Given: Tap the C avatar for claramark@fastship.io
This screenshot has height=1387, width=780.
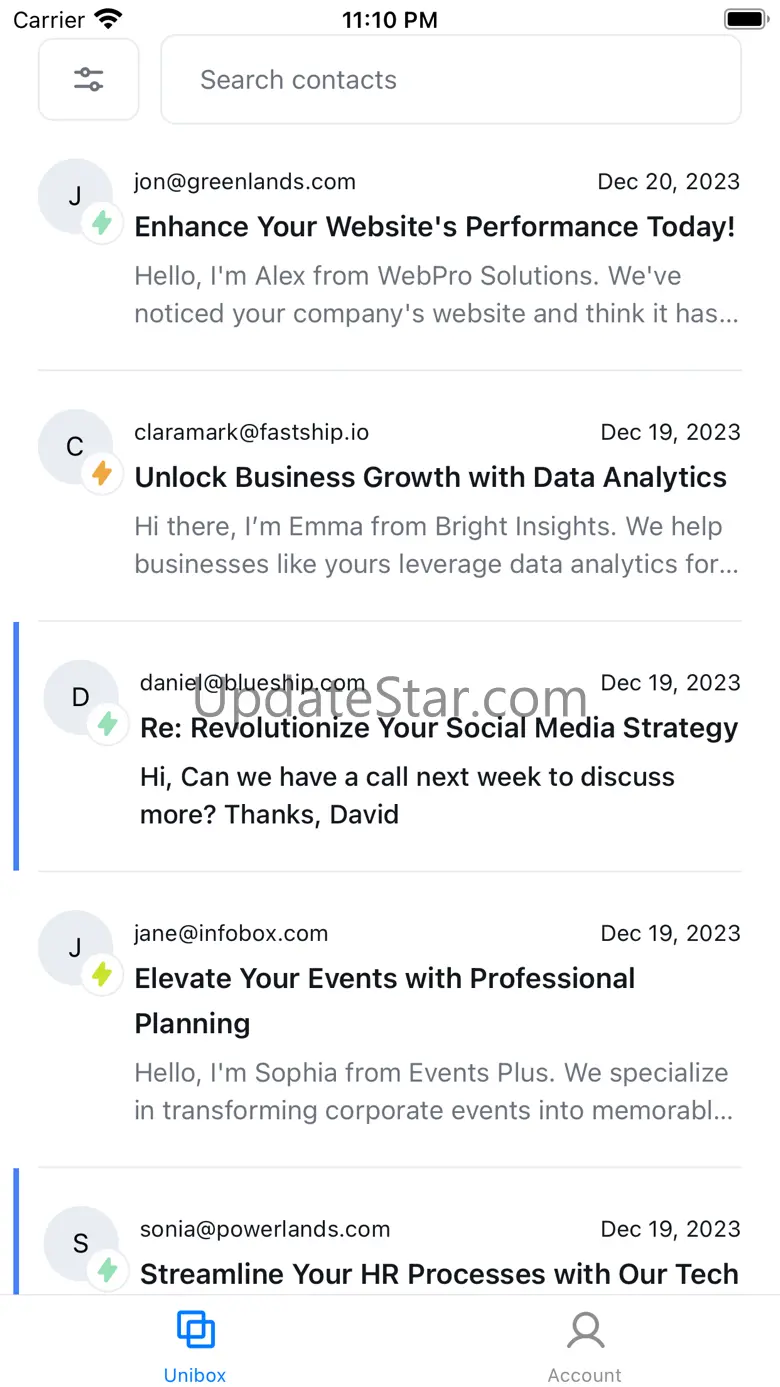Looking at the screenshot, I should point(75,447).
